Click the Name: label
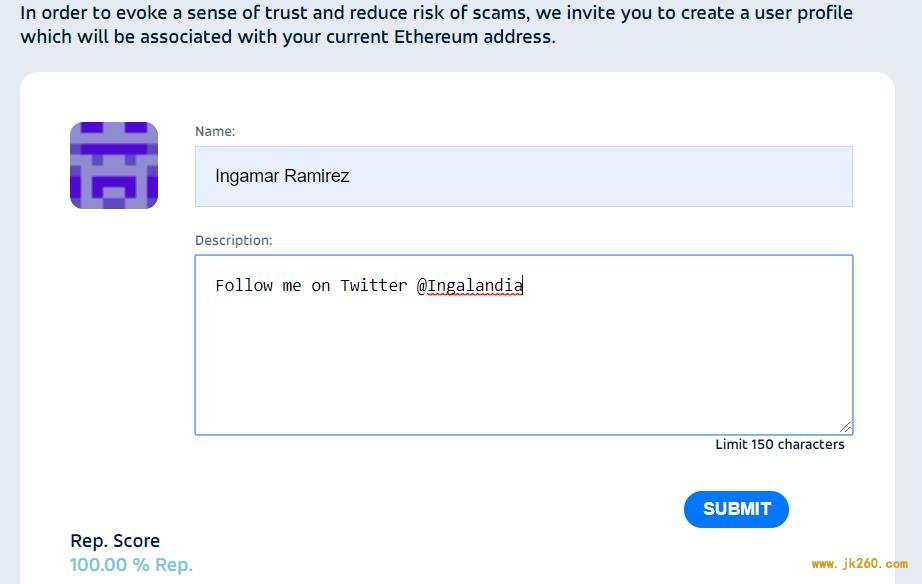This screenshot has width=922, height=584. [215, 131]
